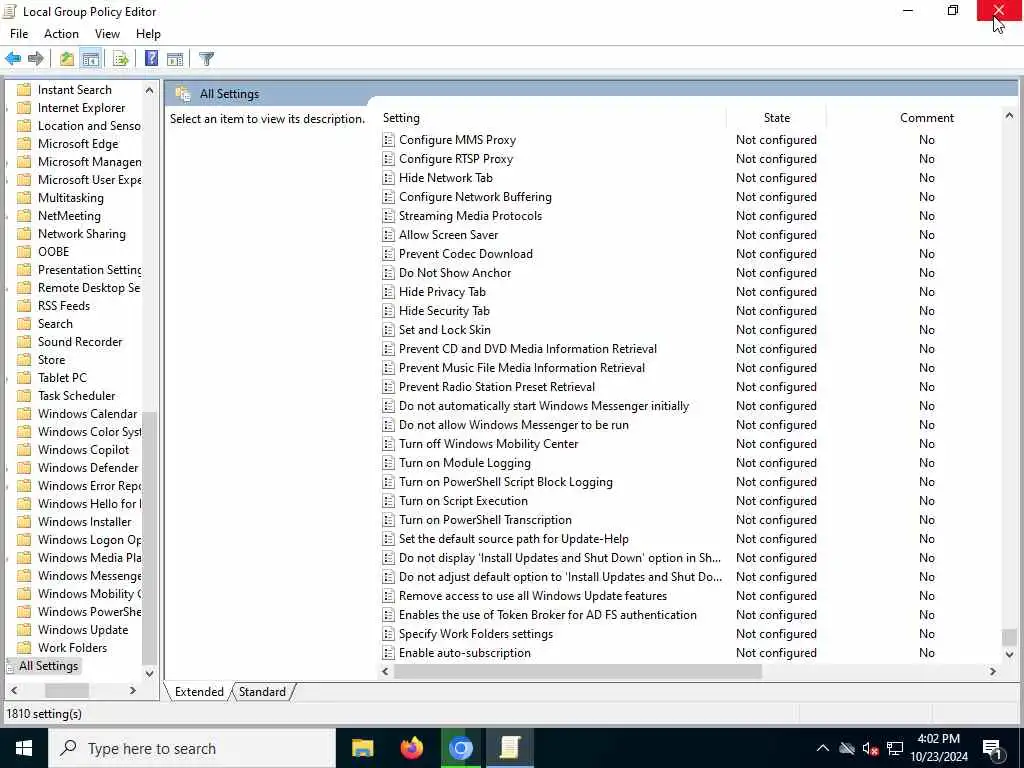Click the taskbar search box
The width and height of the screenshot is (1024, 768).
[192, 748]
